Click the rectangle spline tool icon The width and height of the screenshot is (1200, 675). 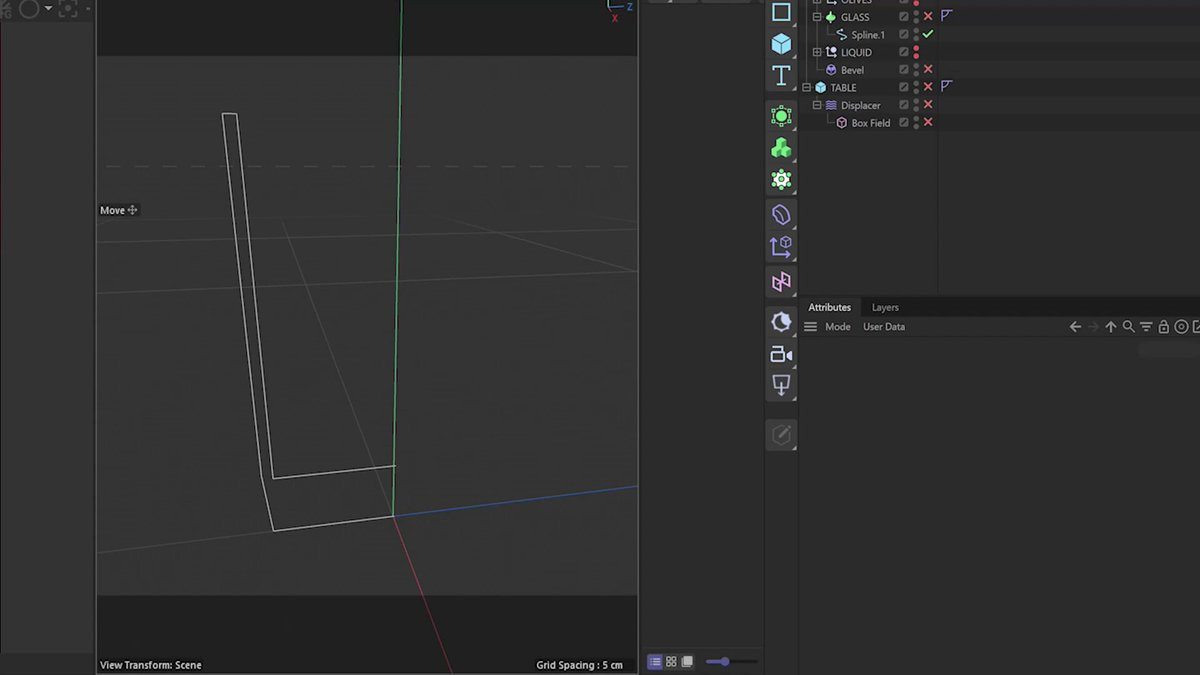tap(781, 13)
